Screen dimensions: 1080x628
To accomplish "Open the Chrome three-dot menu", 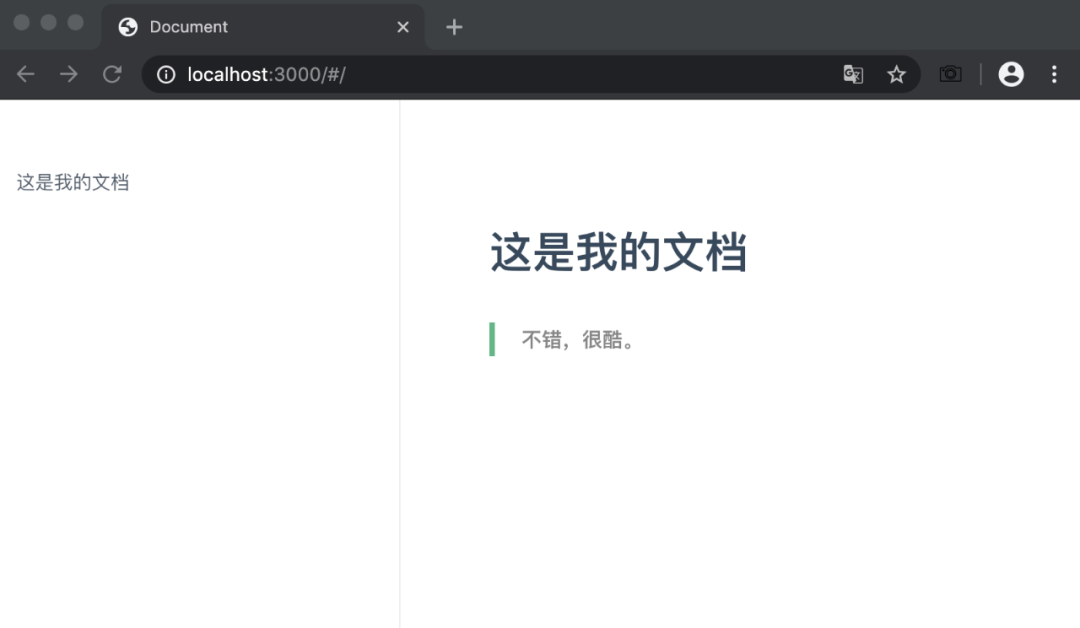I will click(1054, 74).
